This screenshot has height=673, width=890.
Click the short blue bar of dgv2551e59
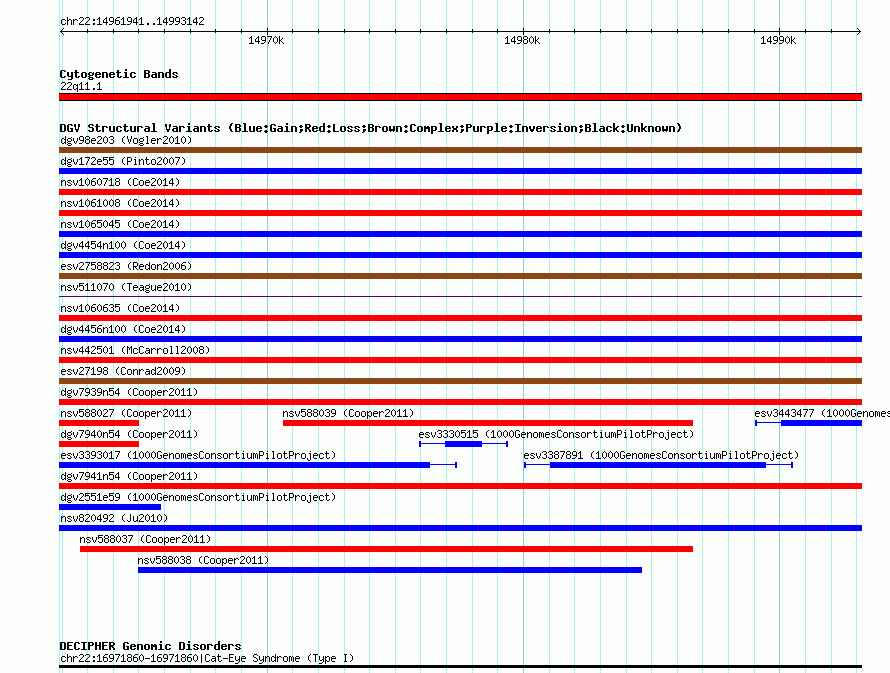(x=110, y=507)
